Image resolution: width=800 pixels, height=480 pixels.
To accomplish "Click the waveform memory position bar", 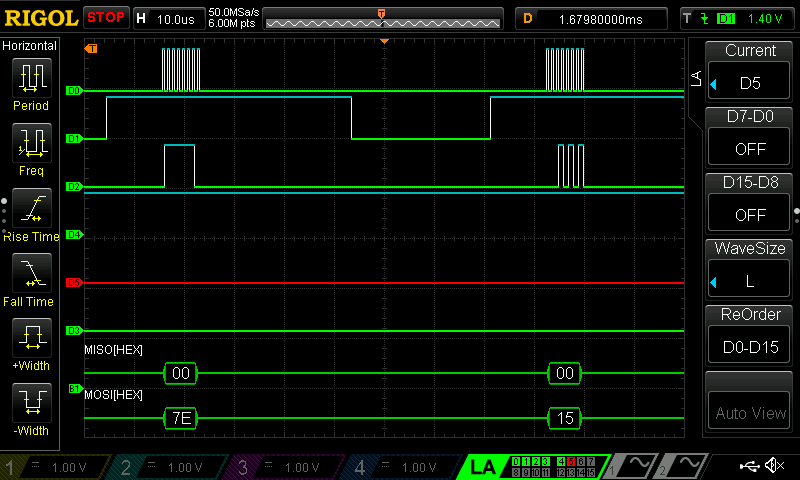I will (383, 18).
